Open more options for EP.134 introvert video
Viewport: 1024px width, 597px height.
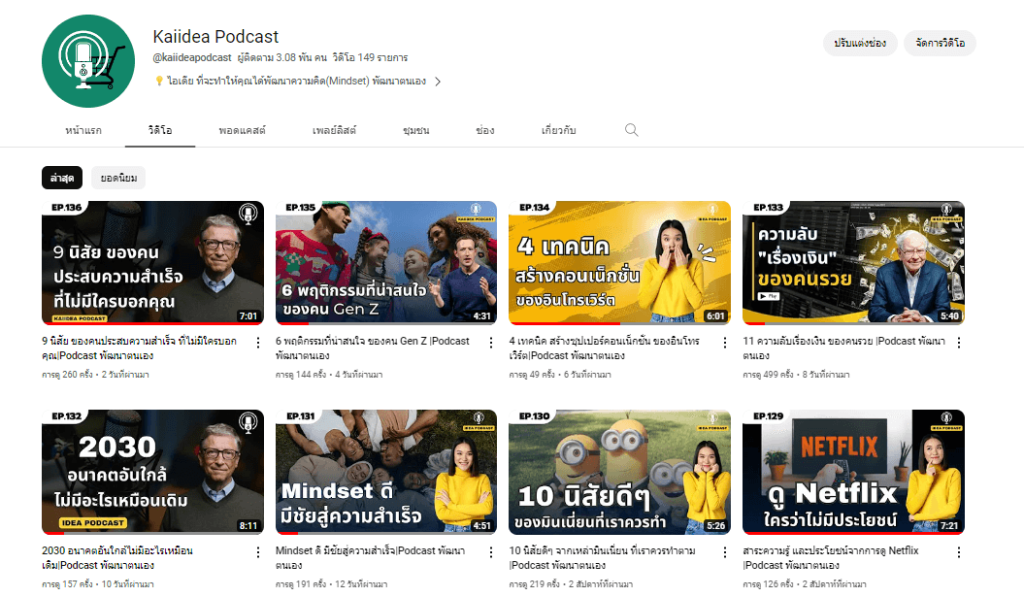(725, 342)
